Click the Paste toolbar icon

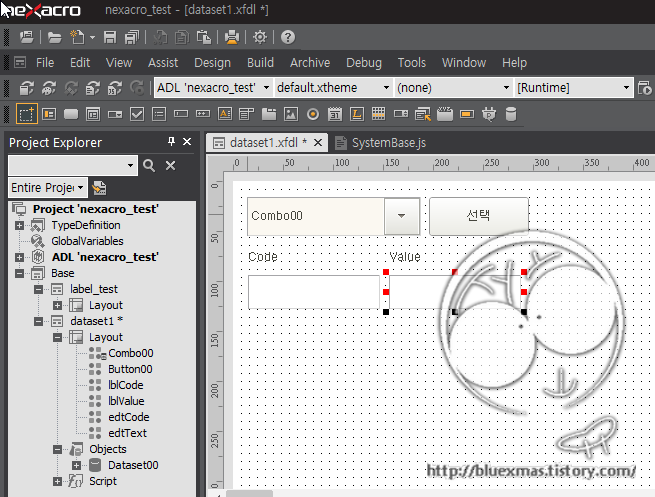tap(204, 37)
